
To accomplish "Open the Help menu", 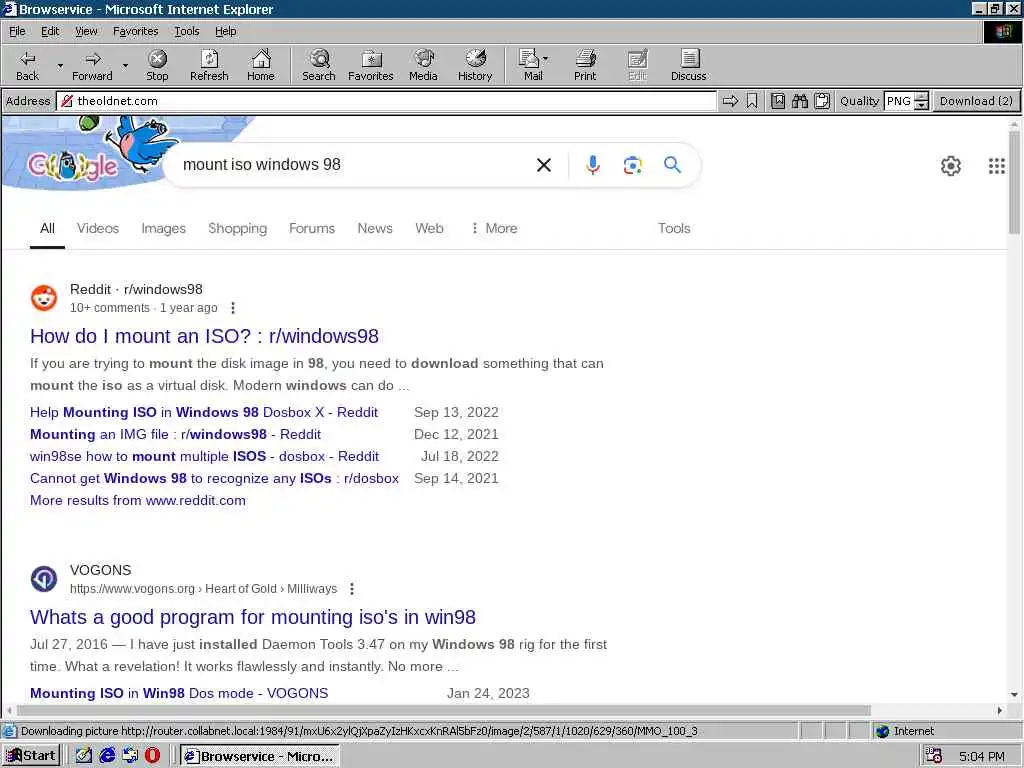I will (x=225, y=31).
